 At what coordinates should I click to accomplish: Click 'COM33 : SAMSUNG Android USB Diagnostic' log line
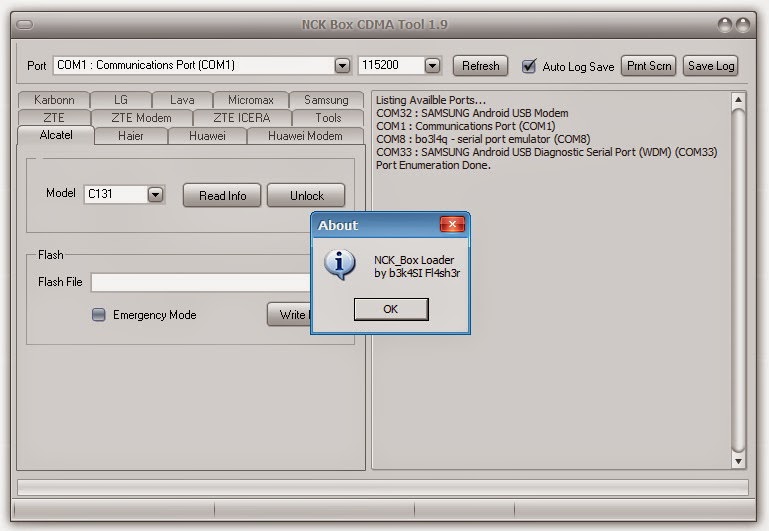click(546, 152)
